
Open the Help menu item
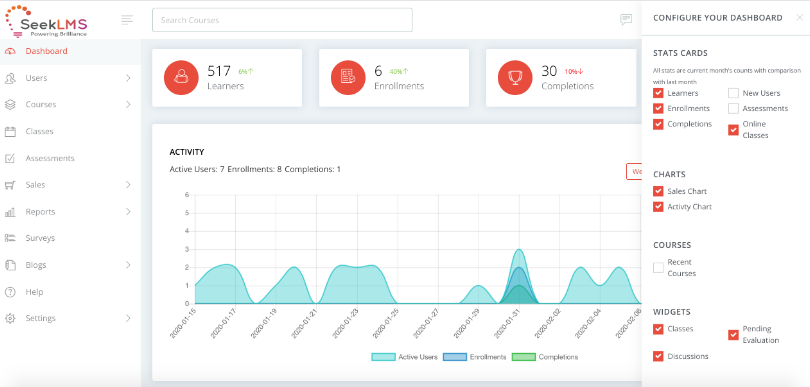point(70,292)
